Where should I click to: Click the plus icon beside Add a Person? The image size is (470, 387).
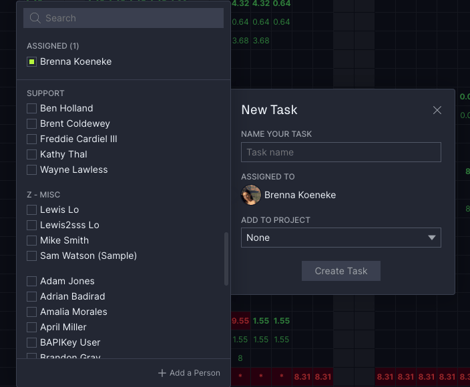point(162,373)
